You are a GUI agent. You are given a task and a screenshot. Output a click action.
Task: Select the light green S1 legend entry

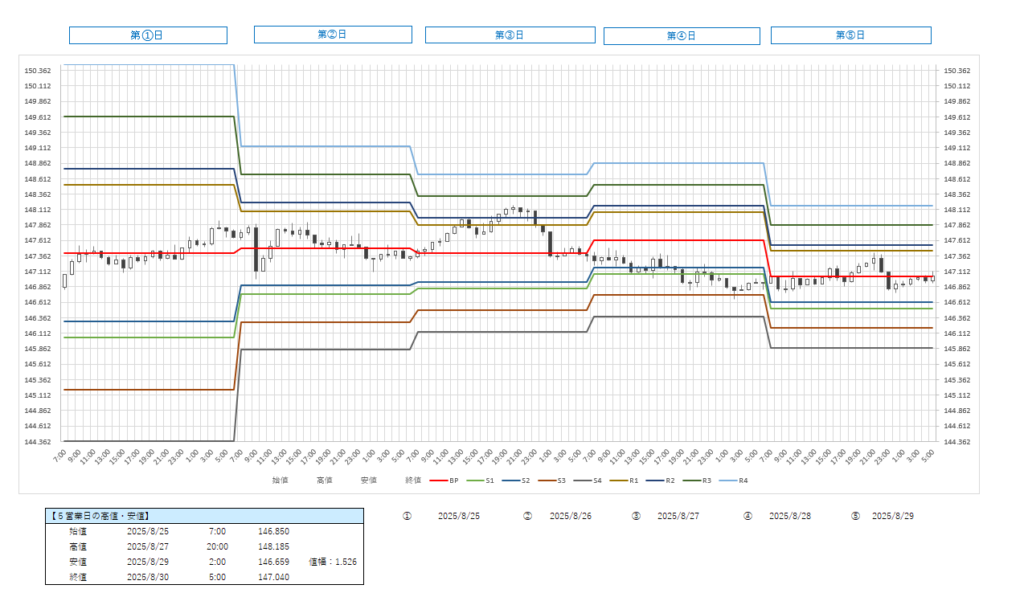coord(483,480)
